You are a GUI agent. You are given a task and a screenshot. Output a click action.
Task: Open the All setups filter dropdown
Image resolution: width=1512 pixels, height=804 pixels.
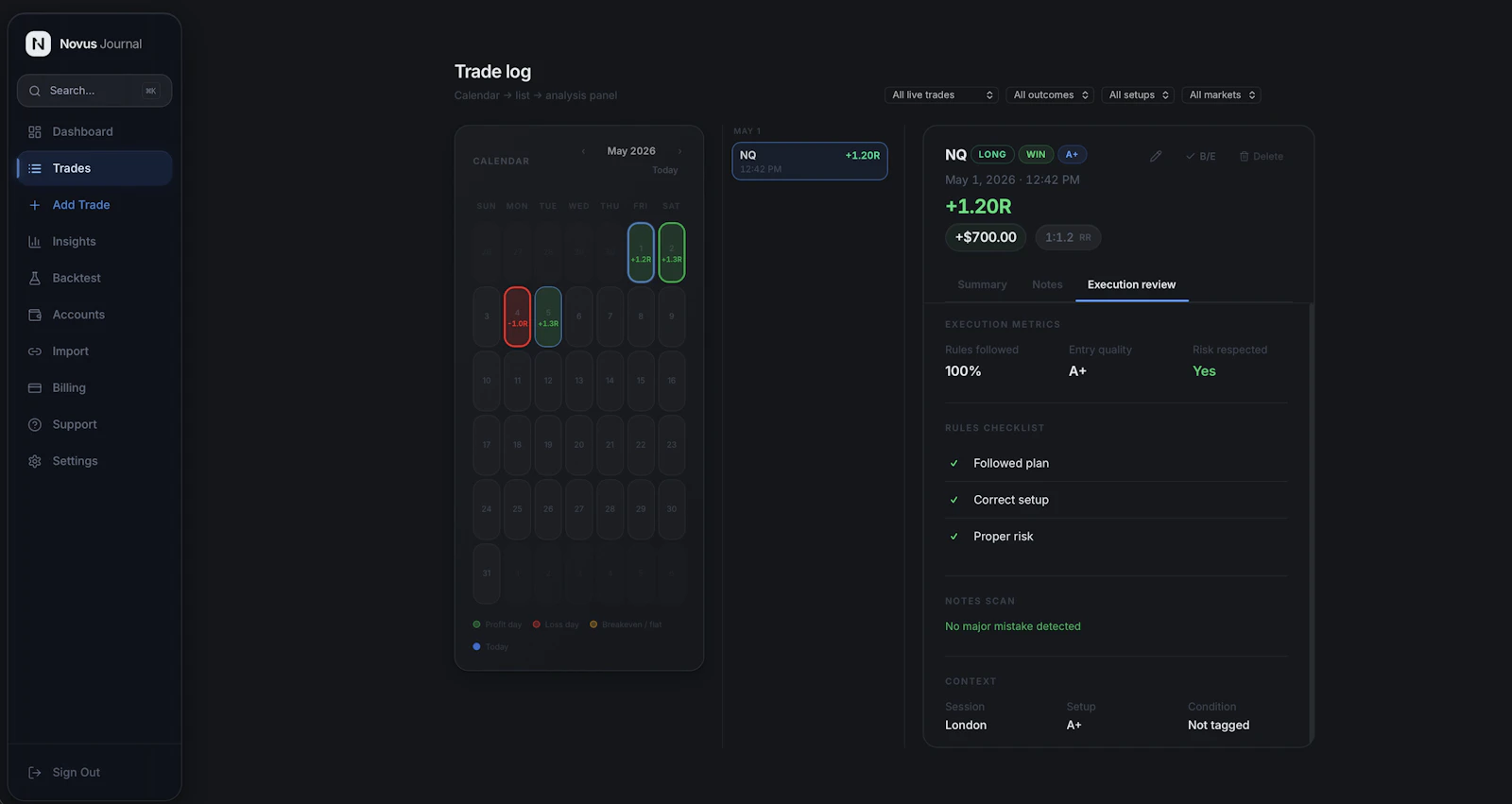point(1138,94)
